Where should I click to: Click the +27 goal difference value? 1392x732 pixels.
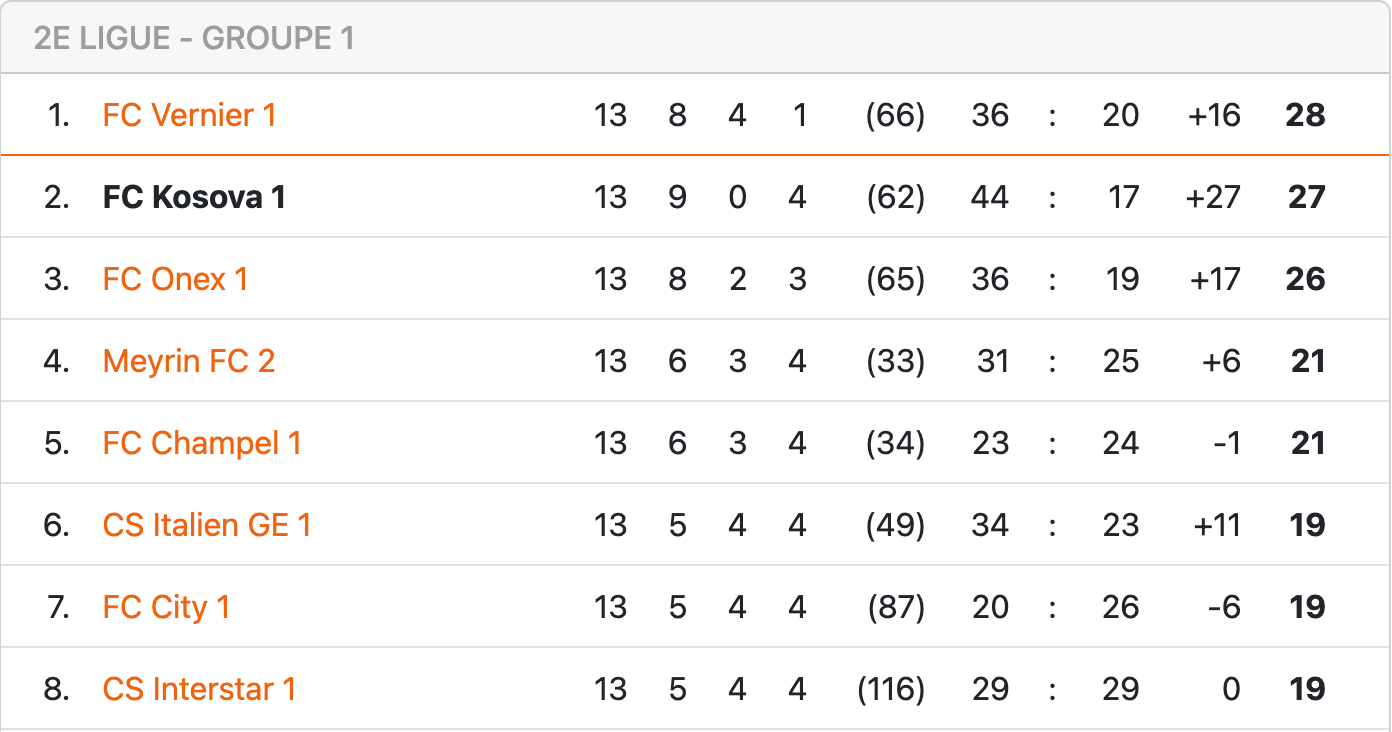[1213, 197]
